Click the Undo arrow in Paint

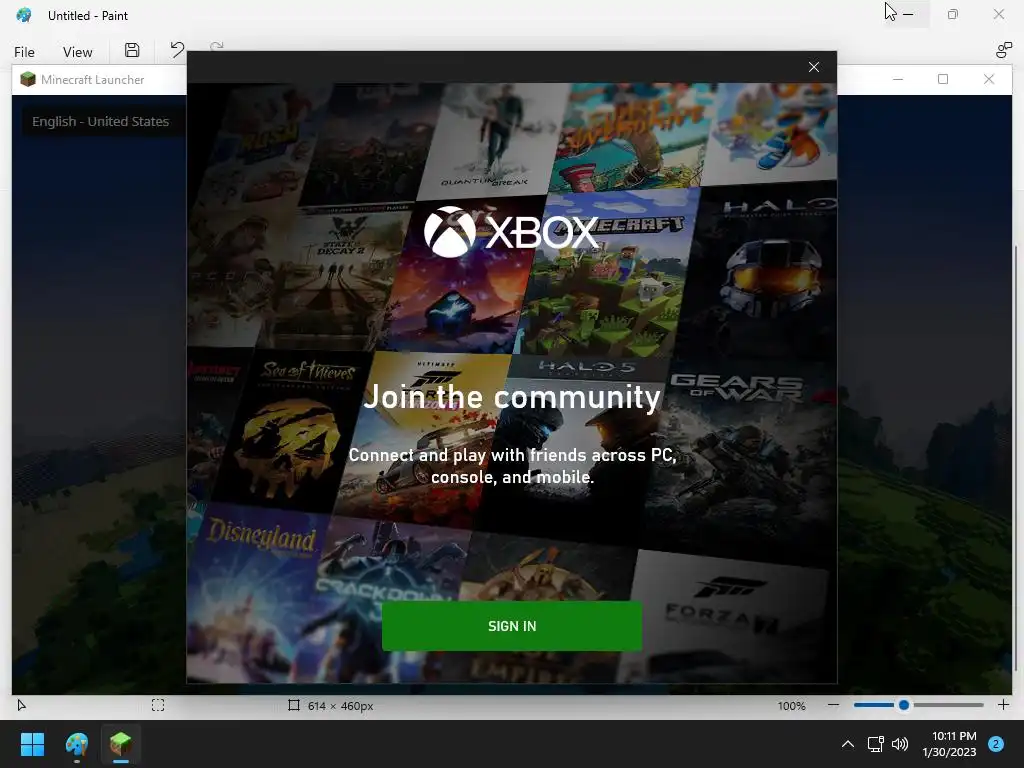click(x=177, y=50)
